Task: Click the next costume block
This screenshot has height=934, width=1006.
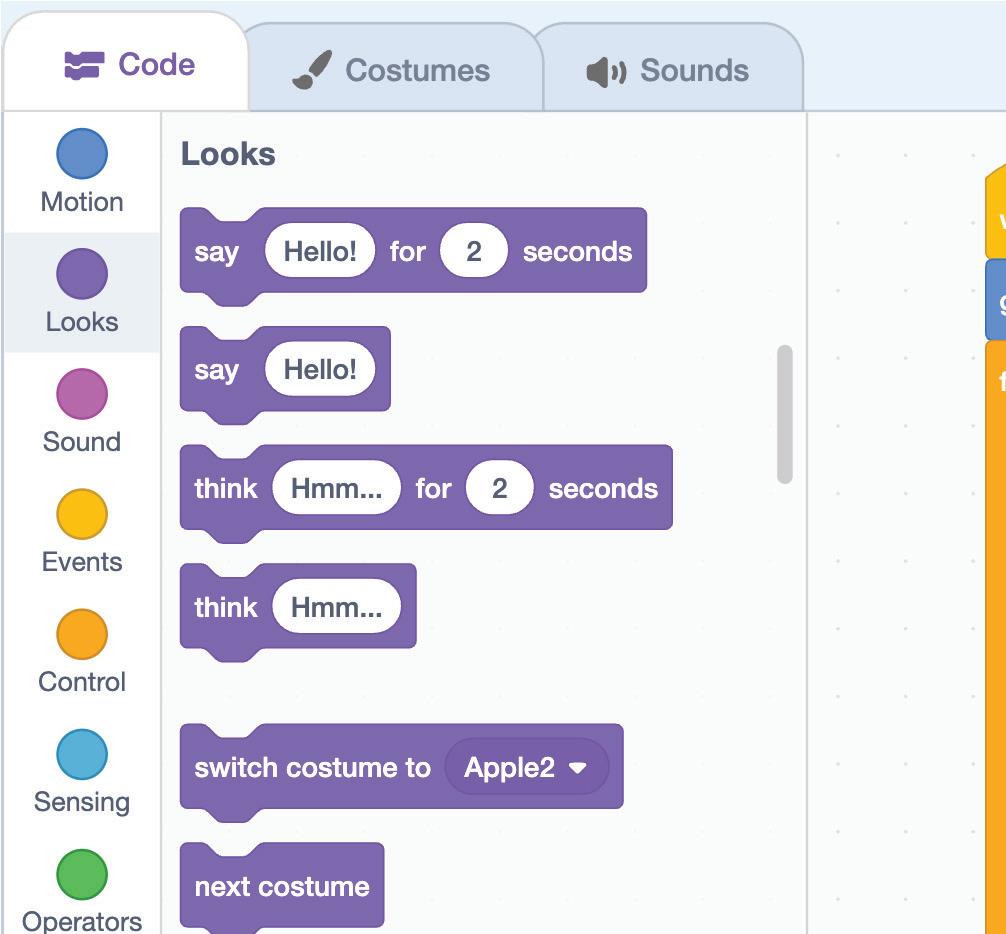Action: 282,886
